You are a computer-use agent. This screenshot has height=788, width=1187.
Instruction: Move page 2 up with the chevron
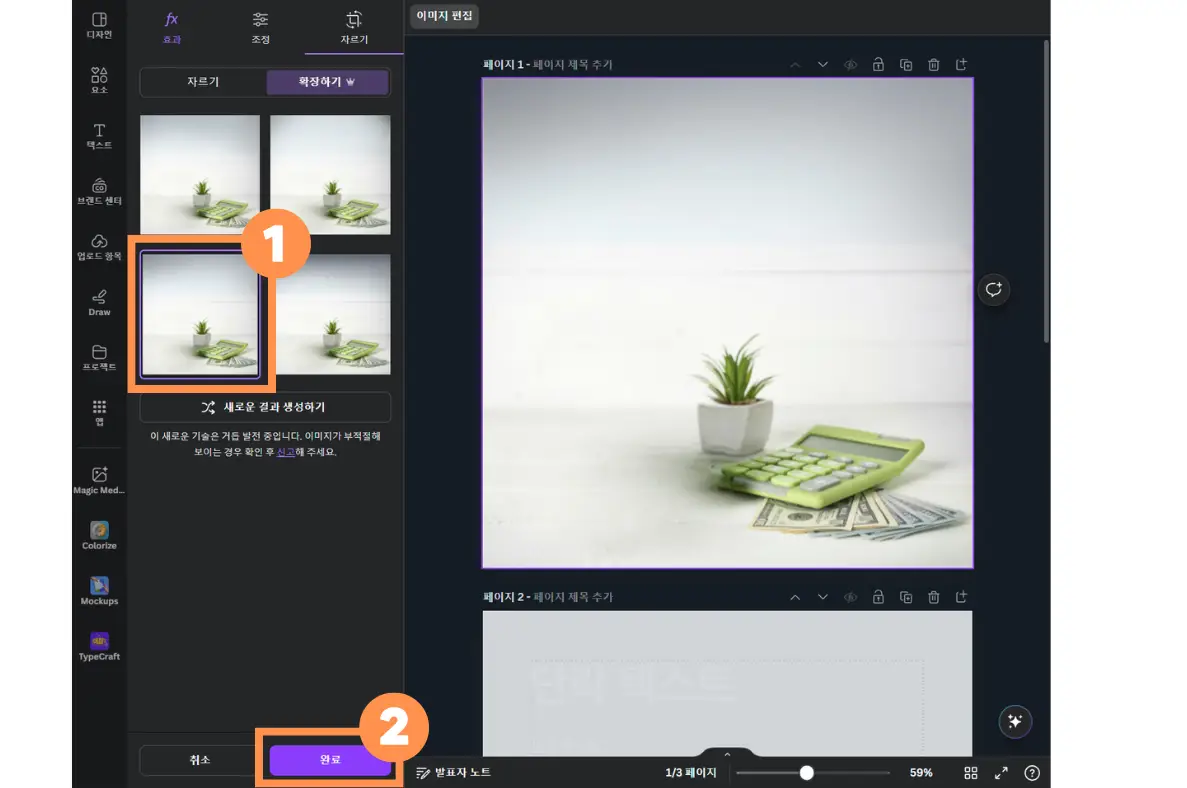click(x=795, y=597)
